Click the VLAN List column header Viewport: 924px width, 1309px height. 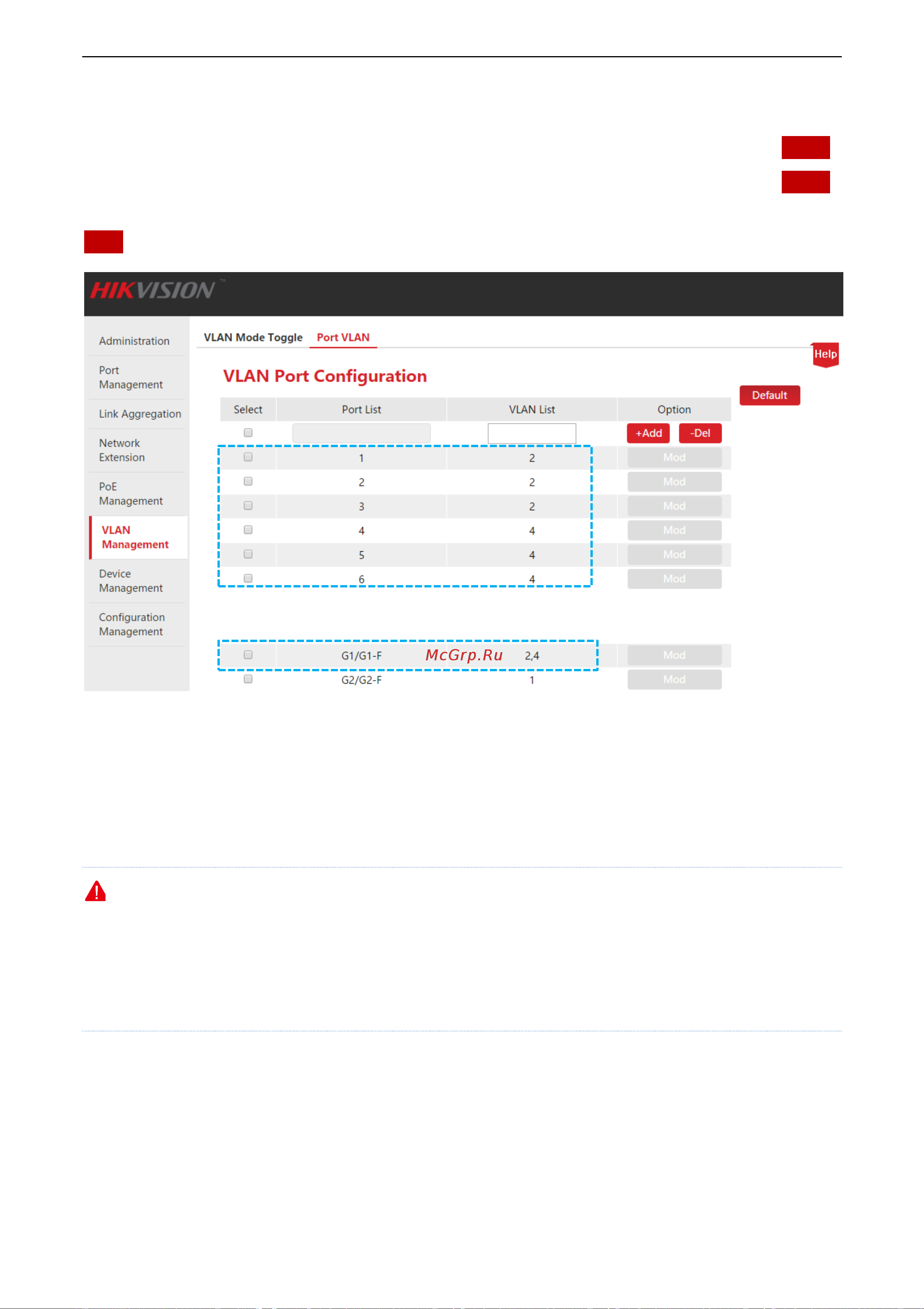(x=532, y=409)
